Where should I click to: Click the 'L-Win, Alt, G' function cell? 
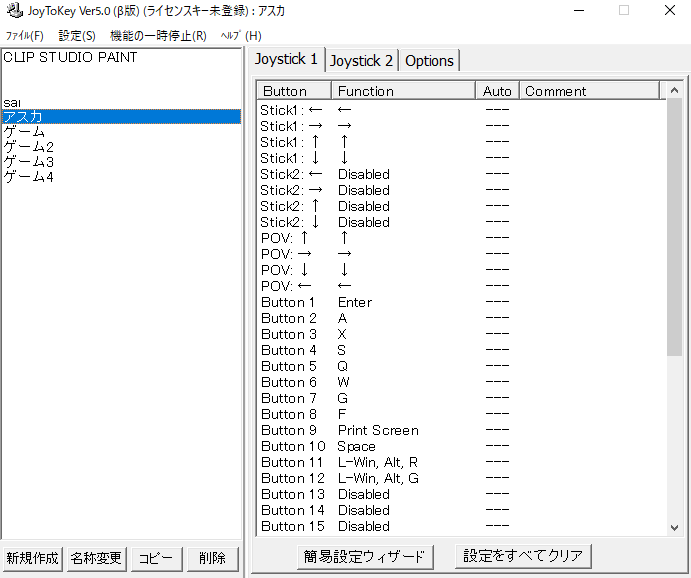tap(378, 478)
